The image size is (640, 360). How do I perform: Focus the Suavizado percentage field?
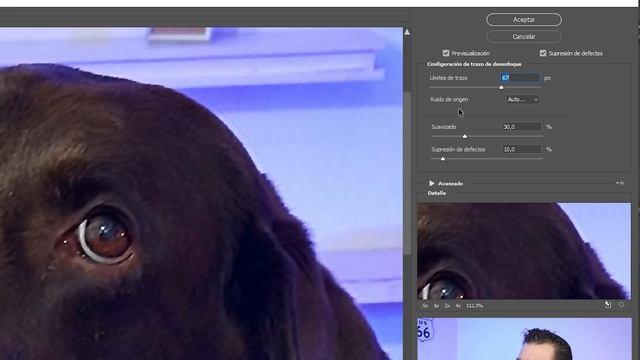(x=521, y=127)
